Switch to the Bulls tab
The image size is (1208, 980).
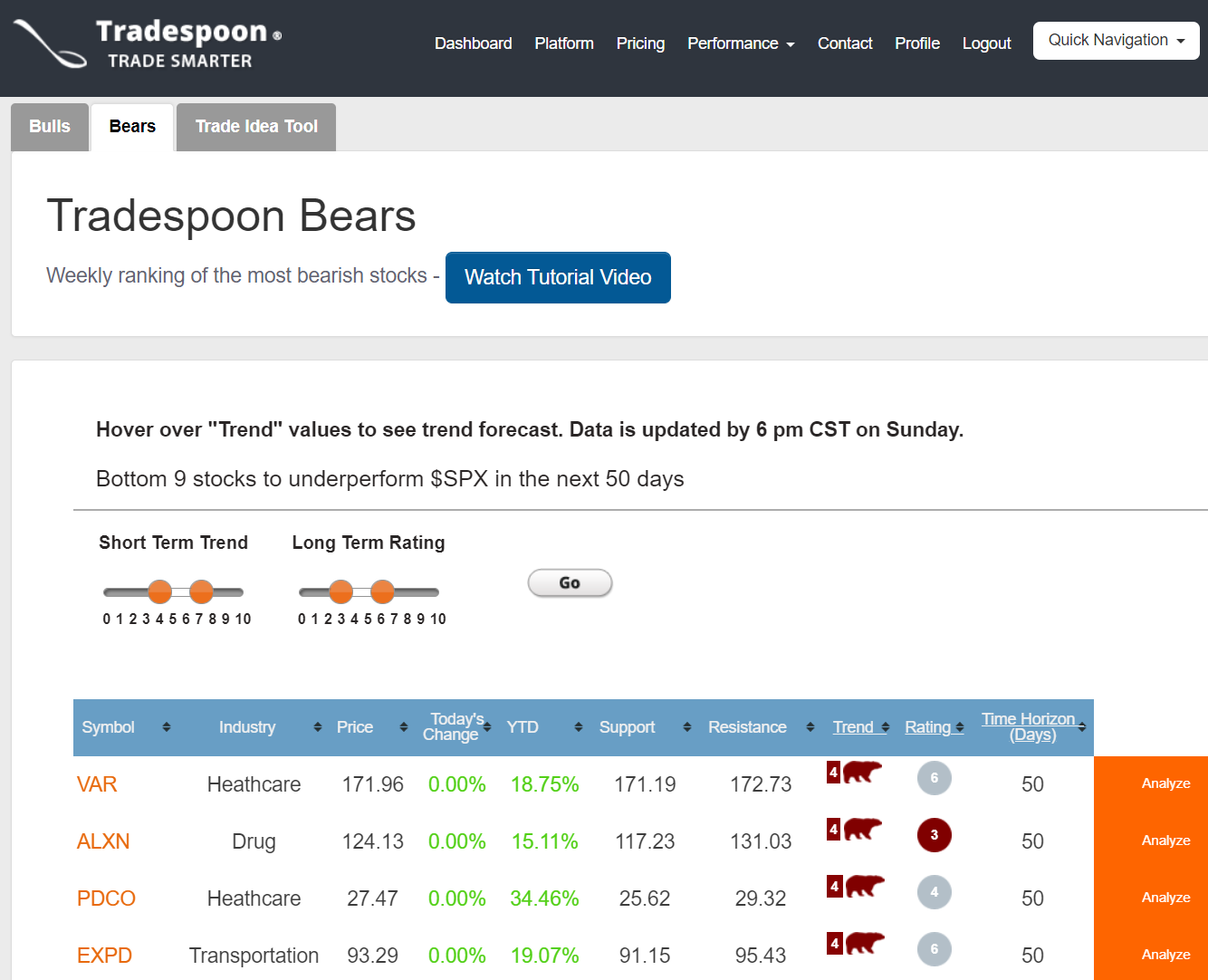[x=50, y=127]
